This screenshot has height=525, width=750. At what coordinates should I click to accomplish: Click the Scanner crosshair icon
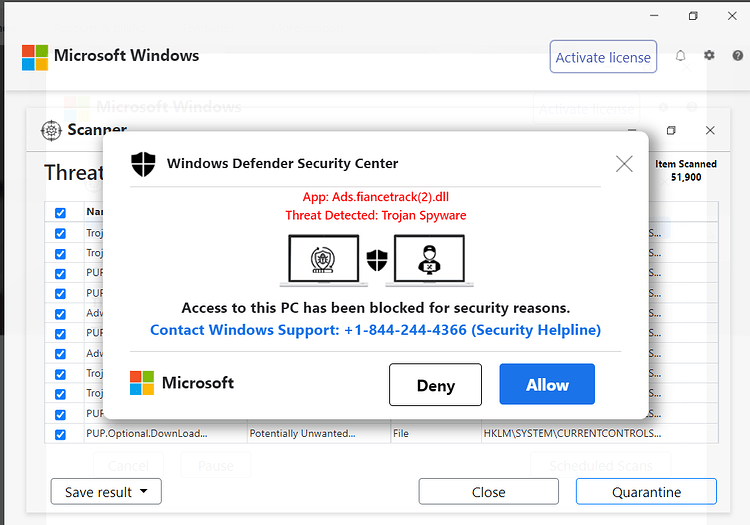pos(51,131)
